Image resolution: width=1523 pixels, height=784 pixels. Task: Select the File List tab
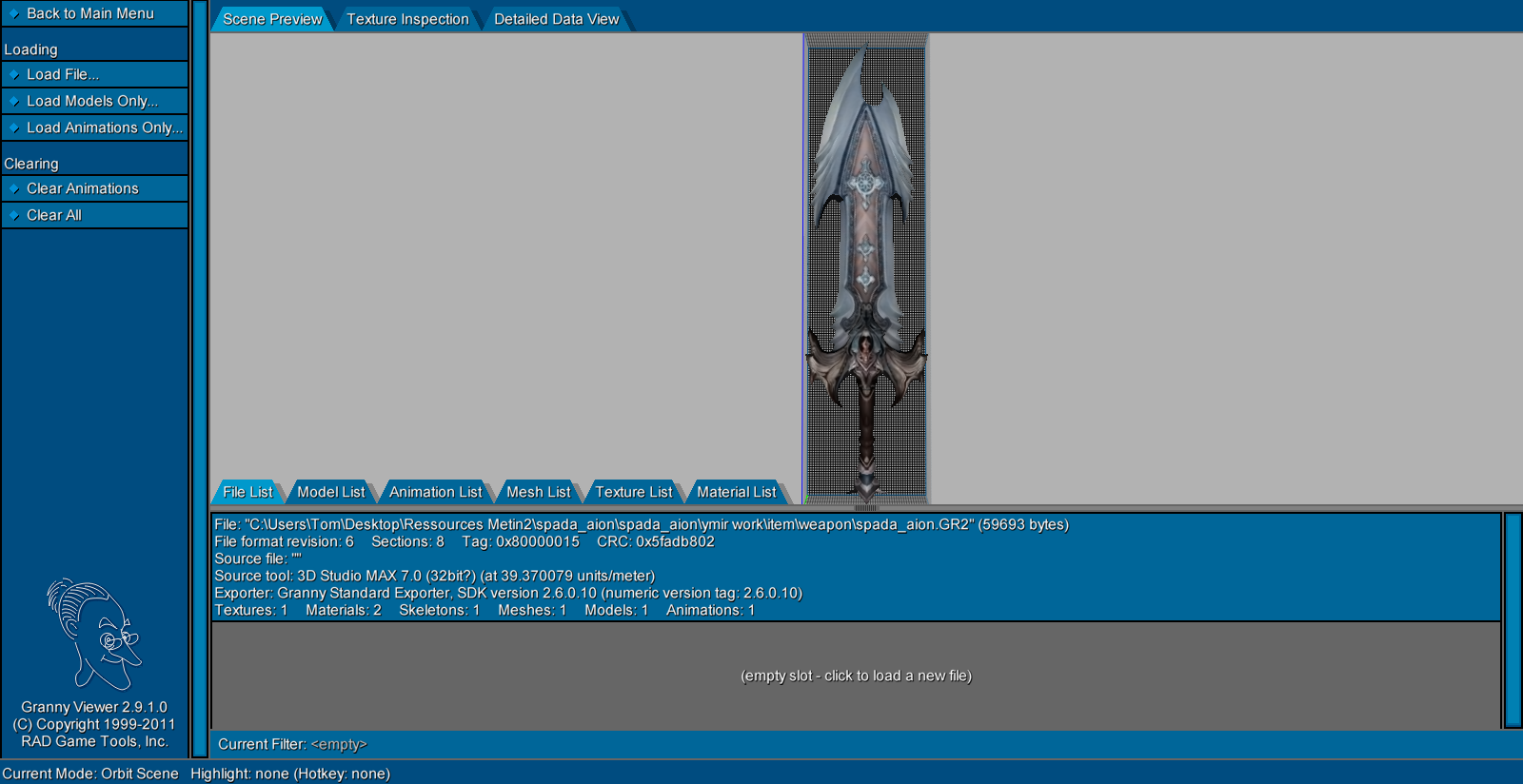pyautogui.click(x=247, y=492)
